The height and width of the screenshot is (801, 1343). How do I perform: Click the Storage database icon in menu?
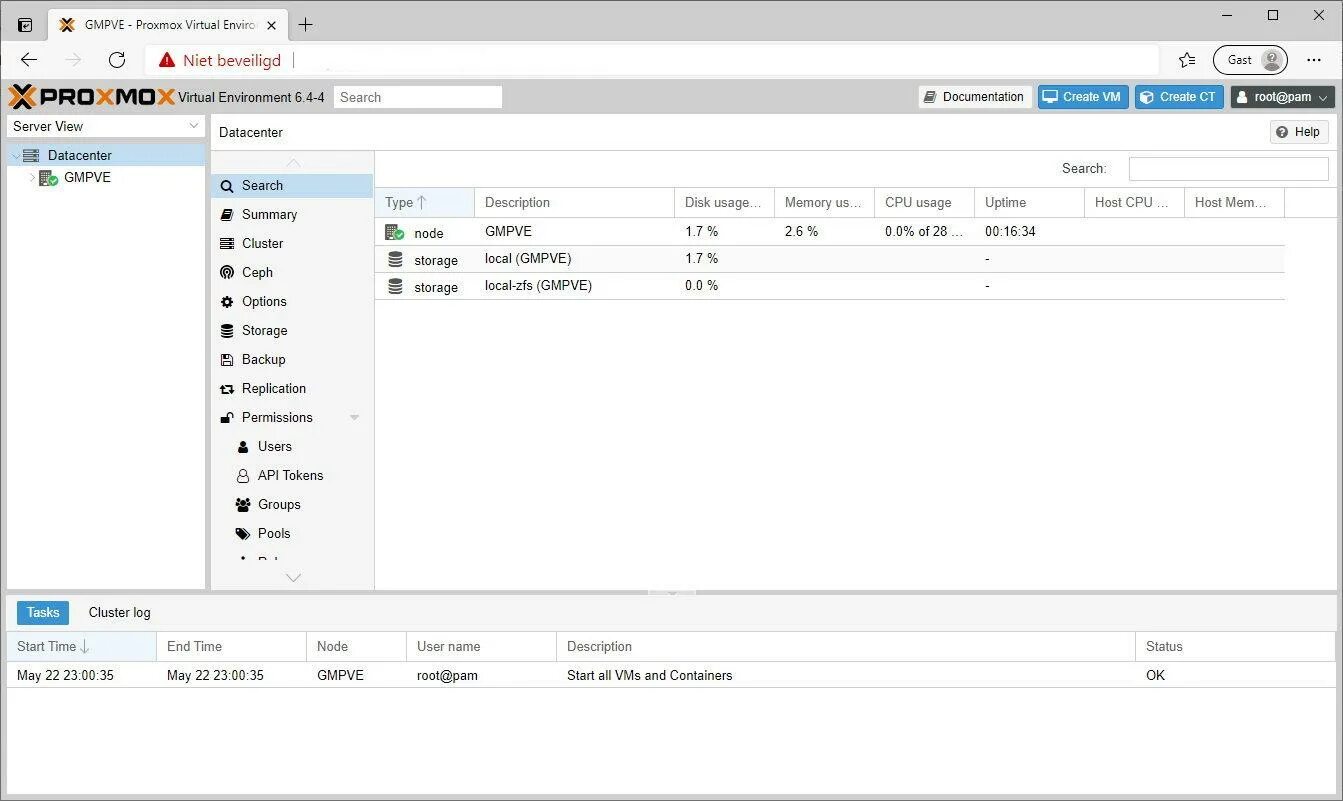coord(227,331)
